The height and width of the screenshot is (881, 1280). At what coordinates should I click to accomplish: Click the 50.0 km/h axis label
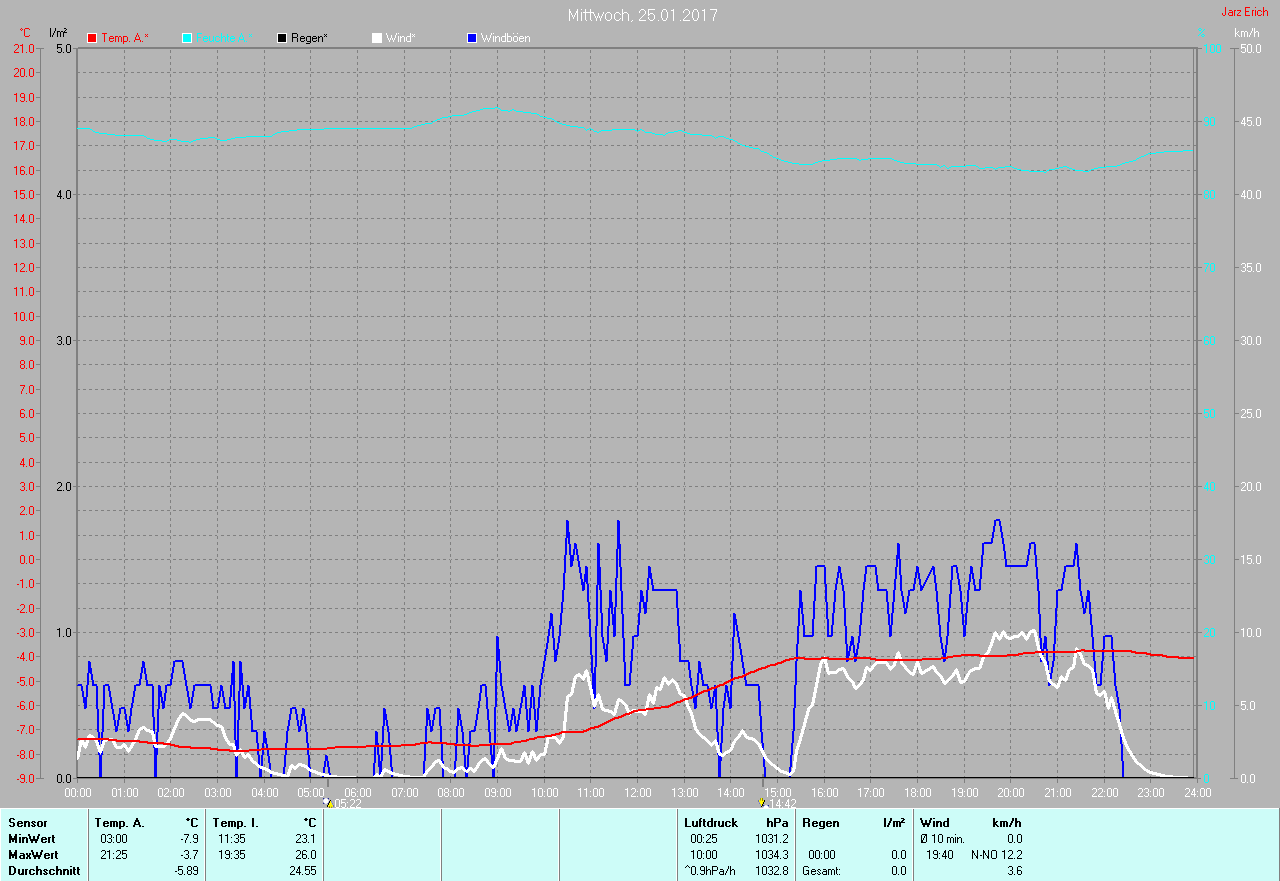1250,48
